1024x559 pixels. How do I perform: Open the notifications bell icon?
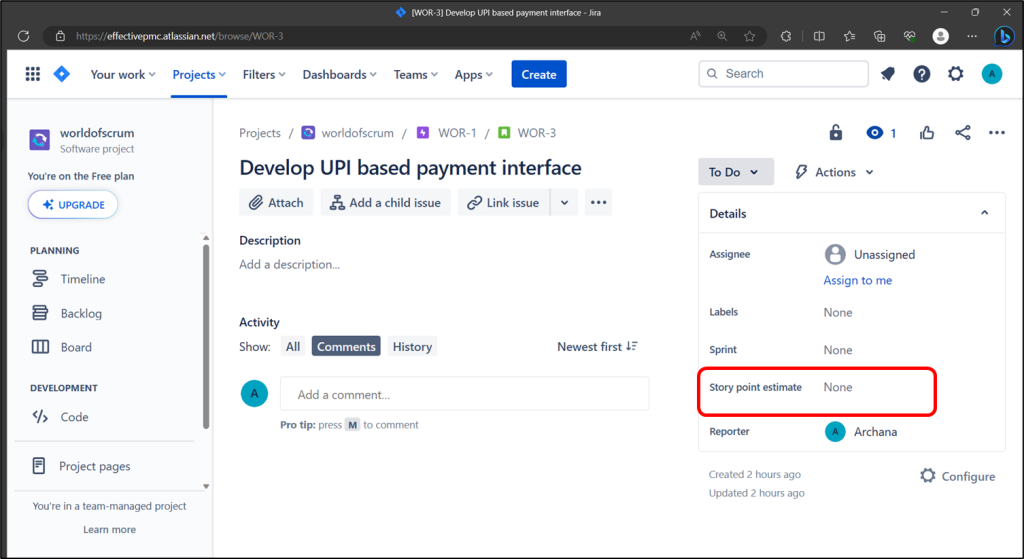tap(888, 74)
